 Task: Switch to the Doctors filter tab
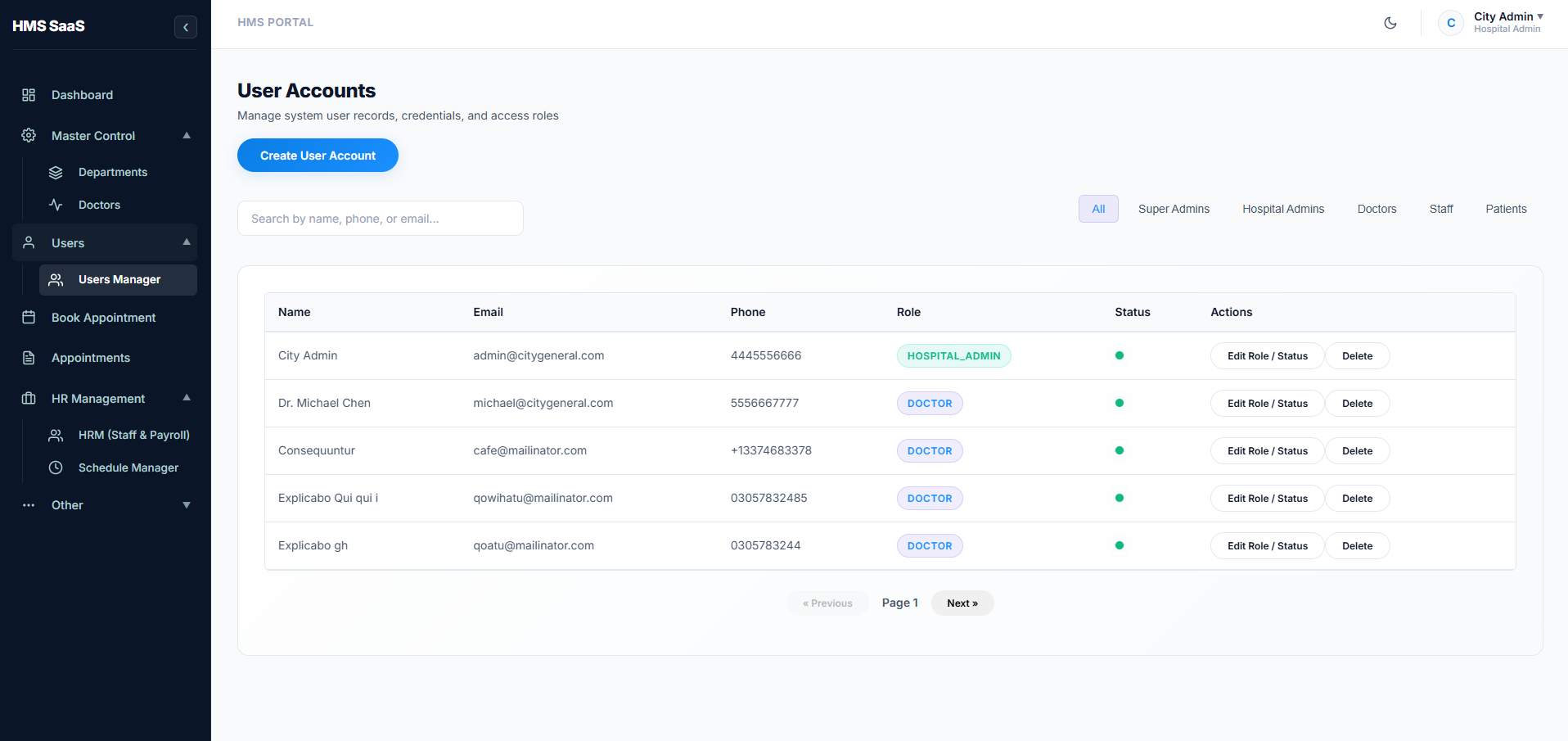[1377, 209]
